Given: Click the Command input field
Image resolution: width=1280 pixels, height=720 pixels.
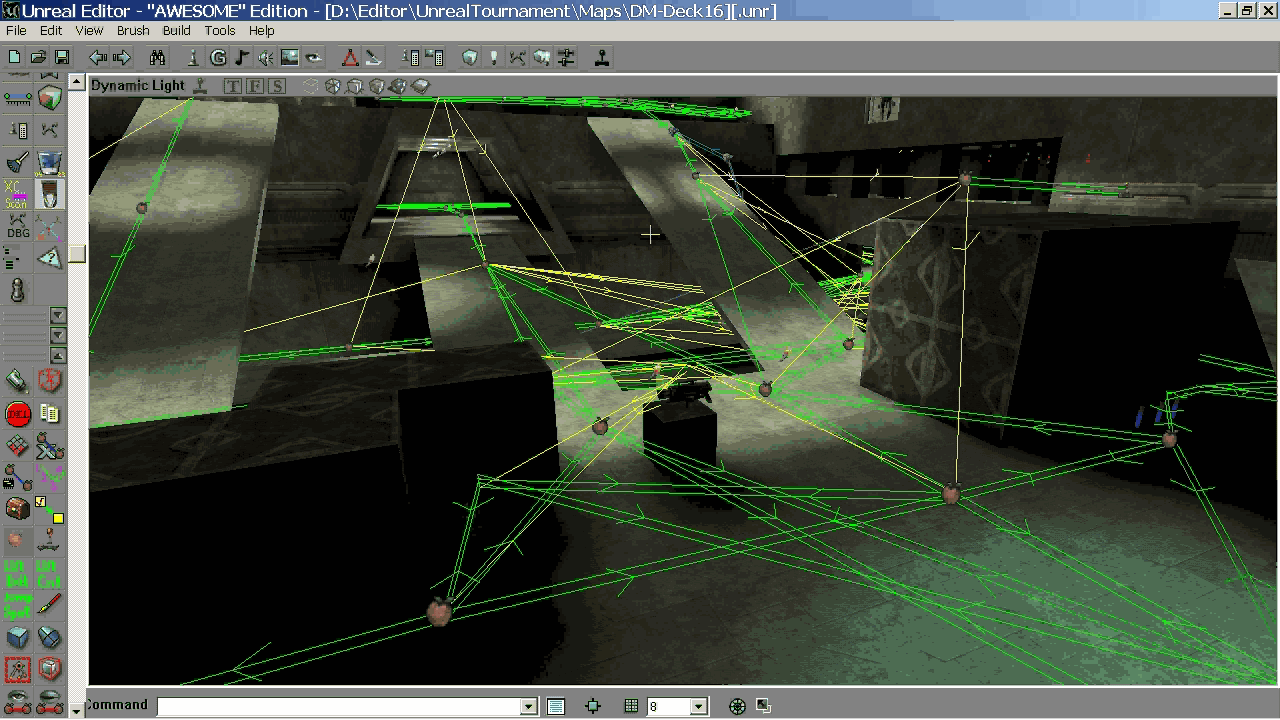Looking at the screenshot, I should click(x=340, y=707).
